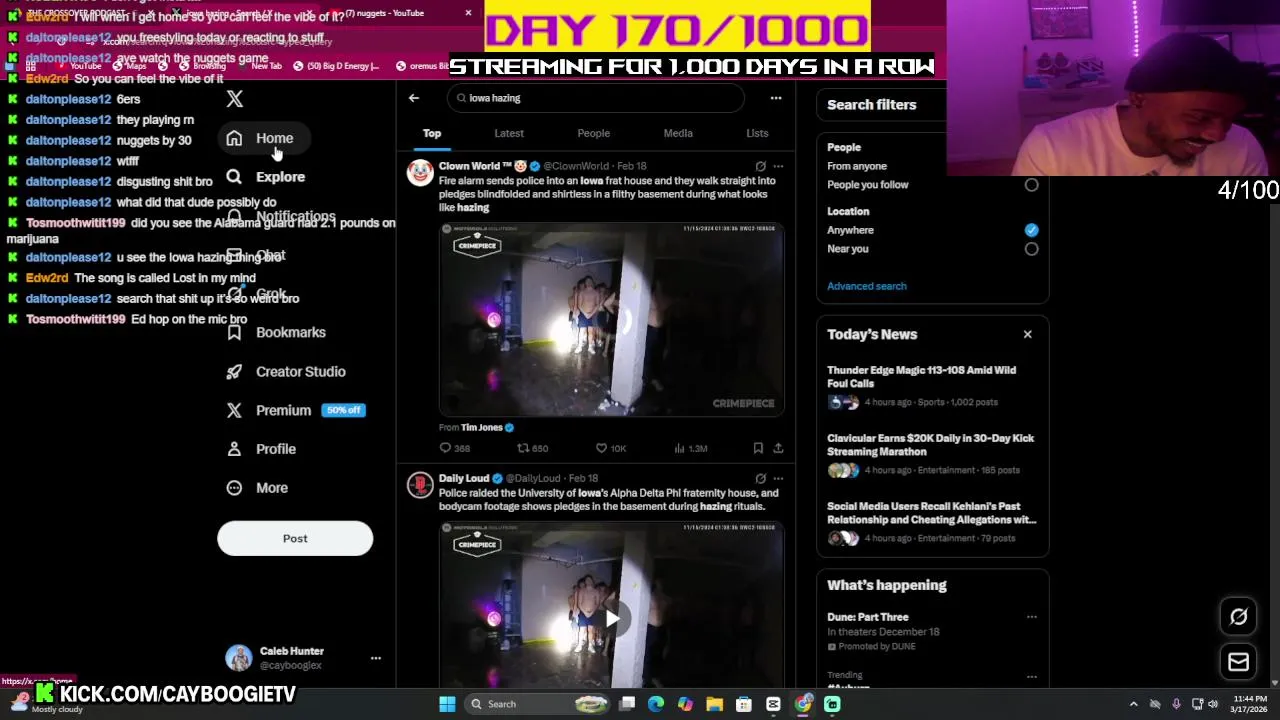Viewport: 1280px width, 720px height.
Task: Open File Explorer from taskbar
Action: click(714, 704)
